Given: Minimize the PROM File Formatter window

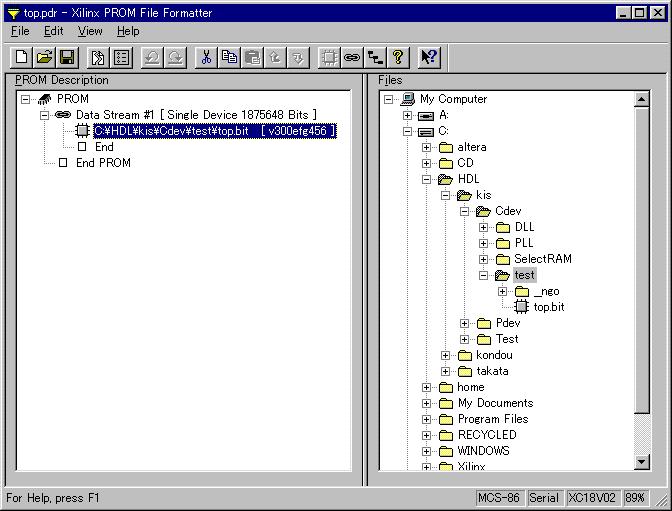Looking at the screenshot, I should [623, 13].
